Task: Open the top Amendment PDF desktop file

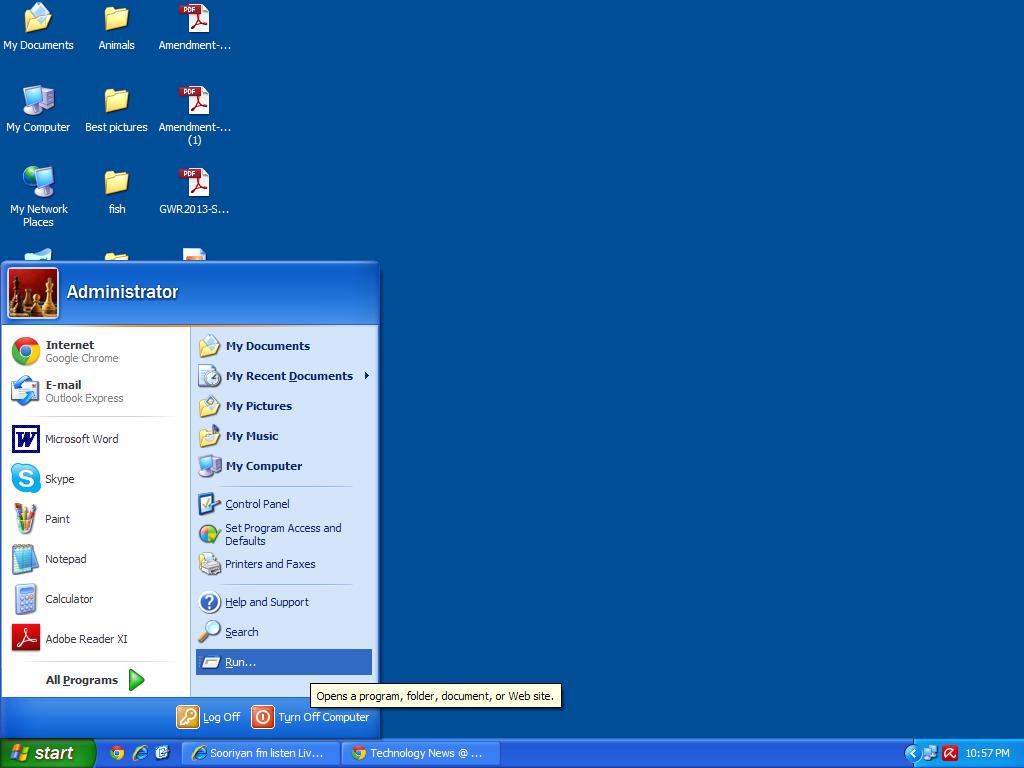Action: (x=194, y=27)
